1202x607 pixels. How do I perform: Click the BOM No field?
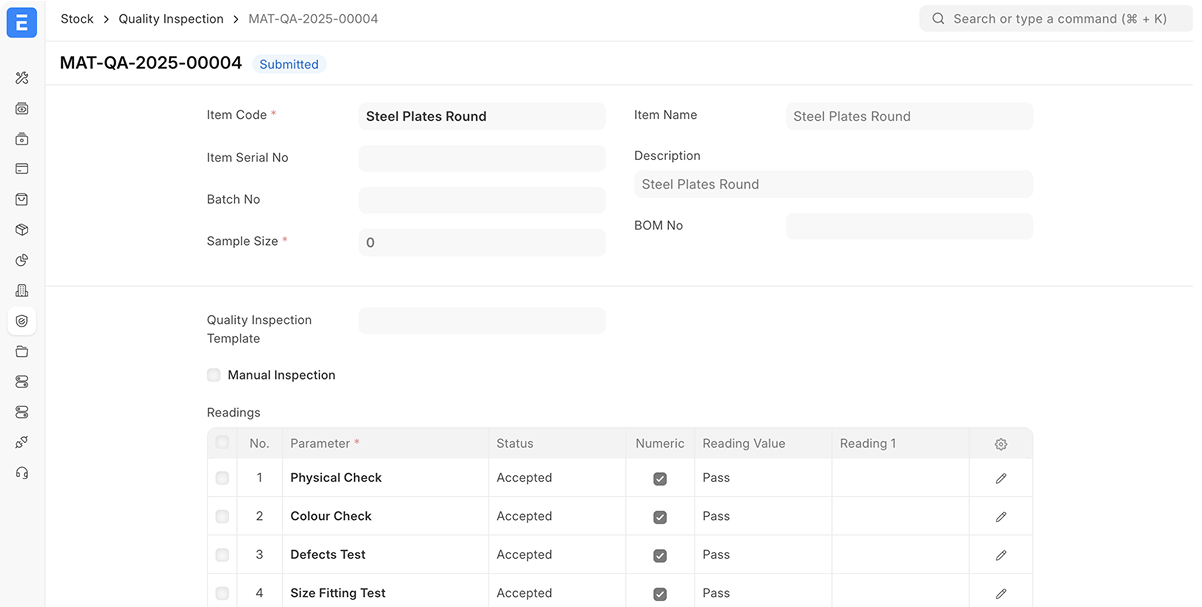909,226
